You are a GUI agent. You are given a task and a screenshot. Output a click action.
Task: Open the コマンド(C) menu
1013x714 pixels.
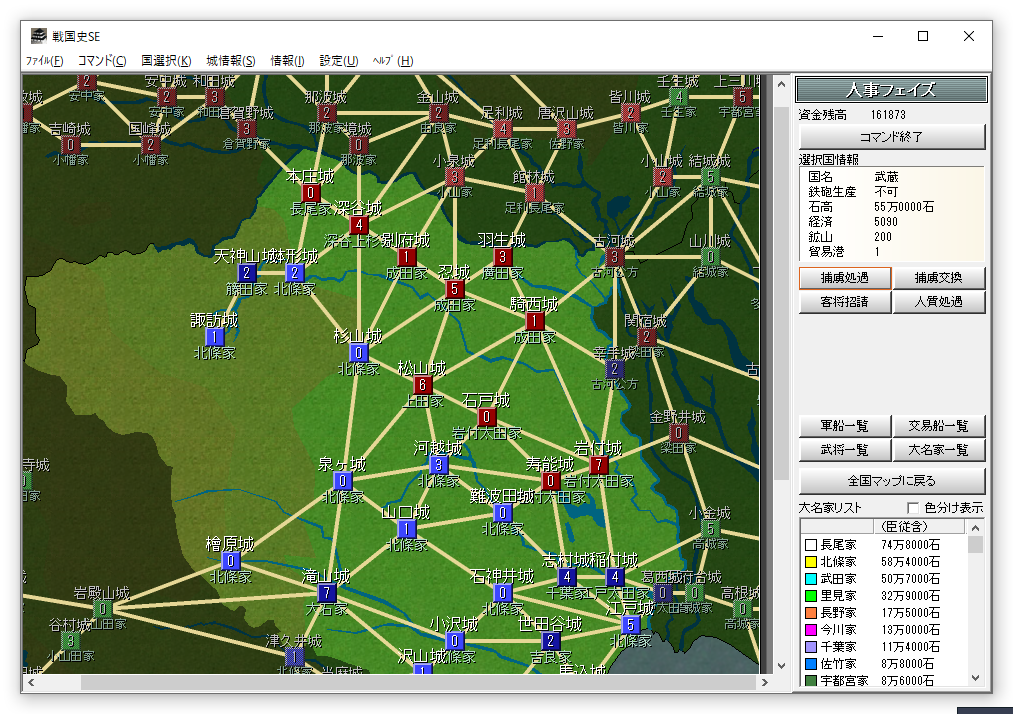[x=102, y=61]
